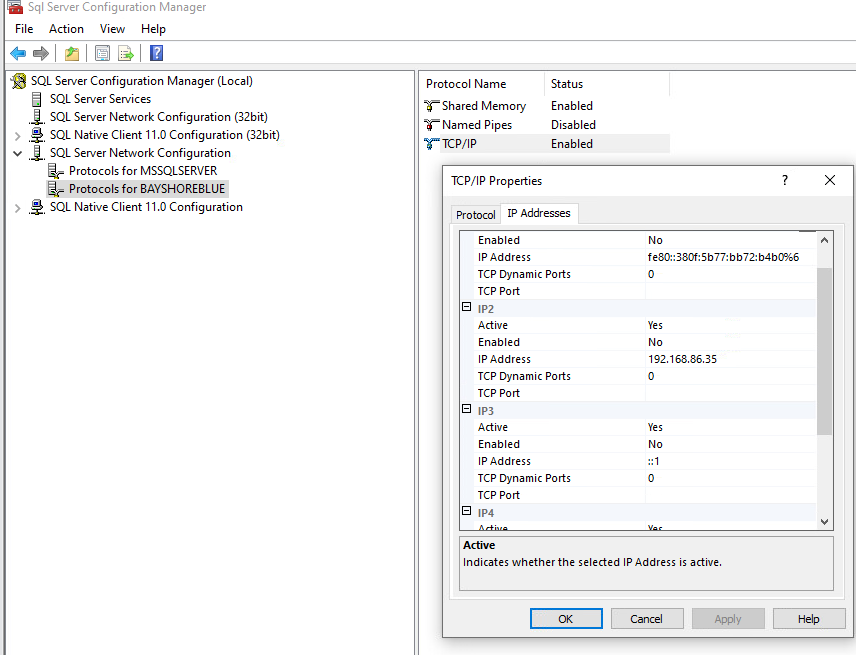Open the View menu
Image resolution: width=856 pixels, height=655 pixels.
pyautogui.click(x=112, y=29)
